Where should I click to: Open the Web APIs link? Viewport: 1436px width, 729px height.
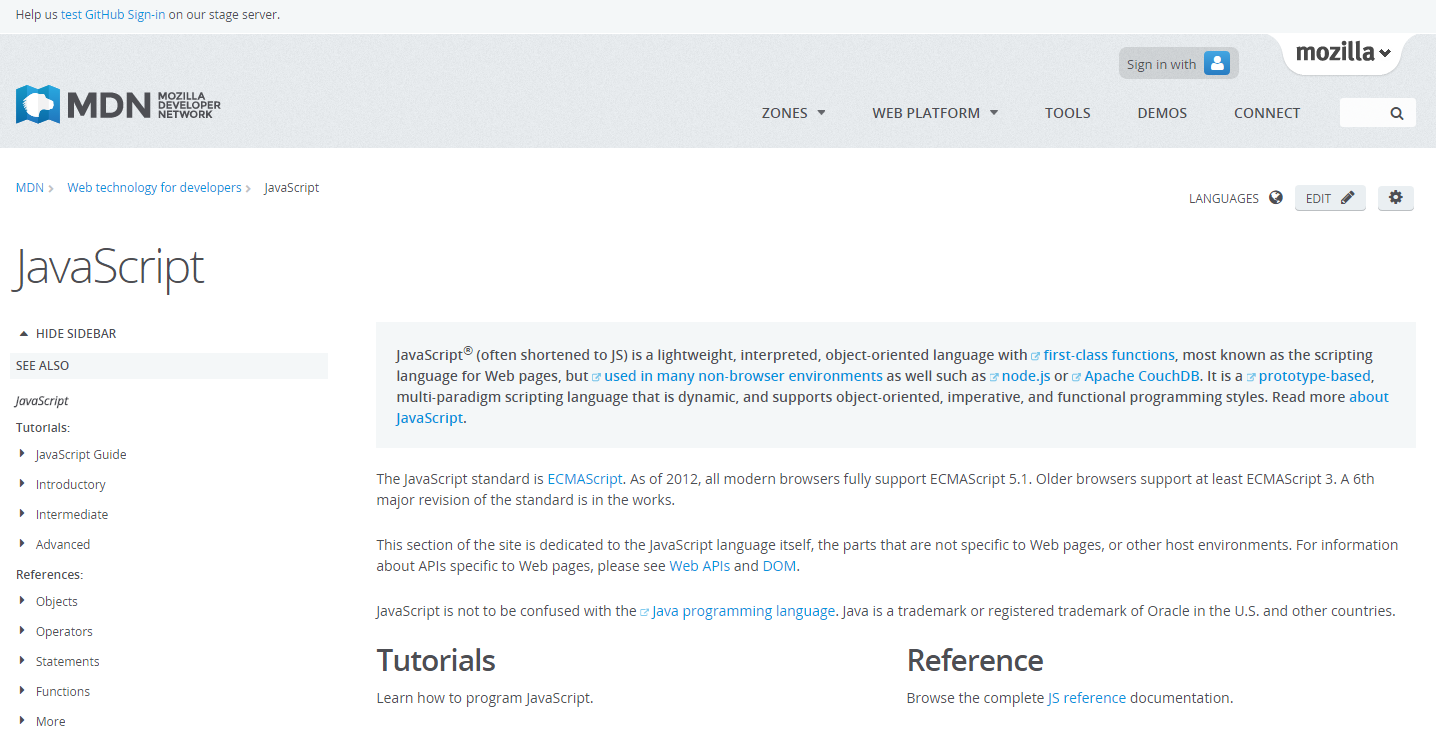700,566
